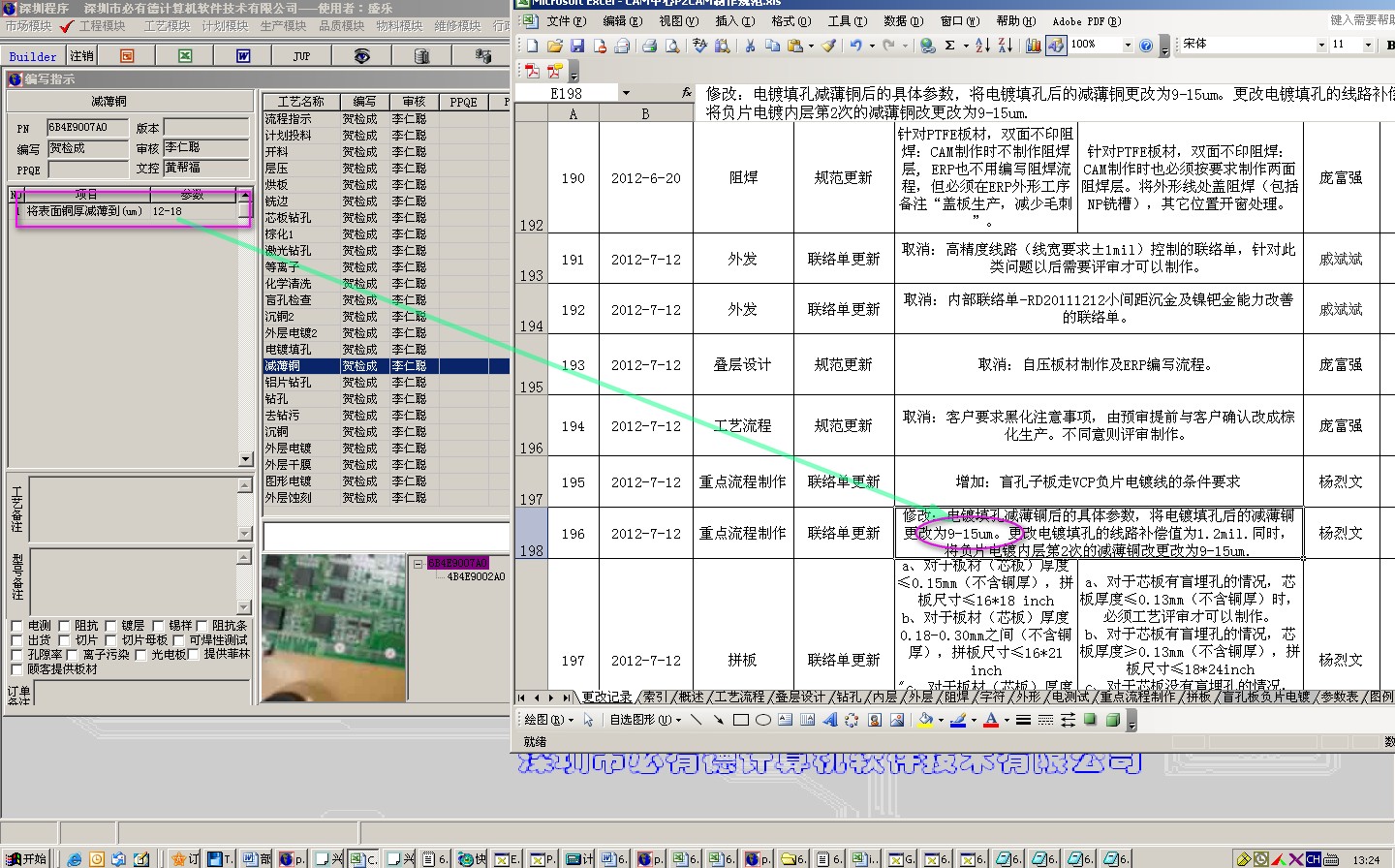The image size is (1395, 868).
Task: Click the 注销 logout button
Action: (81, 56)
